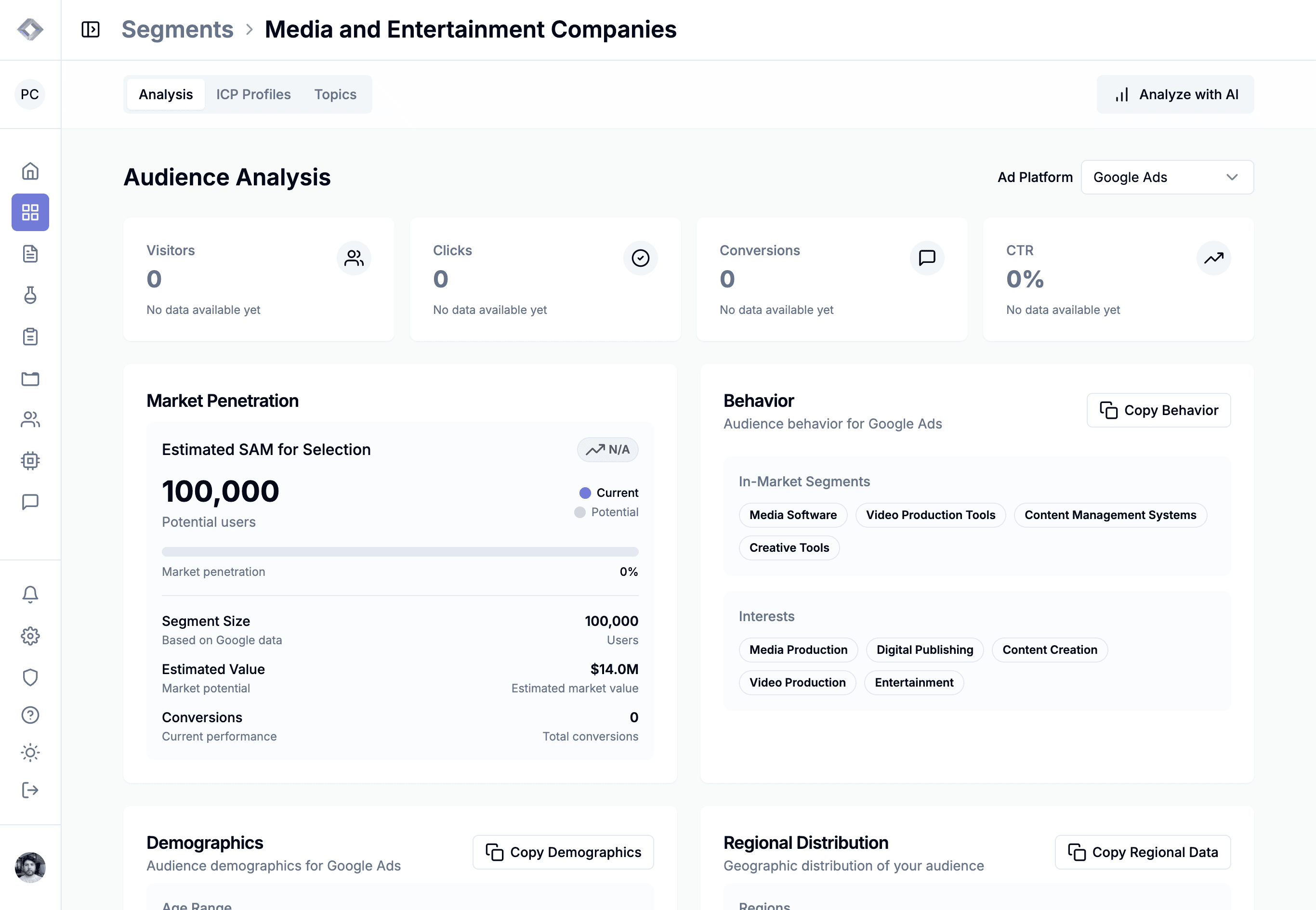Click the flask experiments icon in sidebar
Screen dimensions: 1316x910
point(30,295)
